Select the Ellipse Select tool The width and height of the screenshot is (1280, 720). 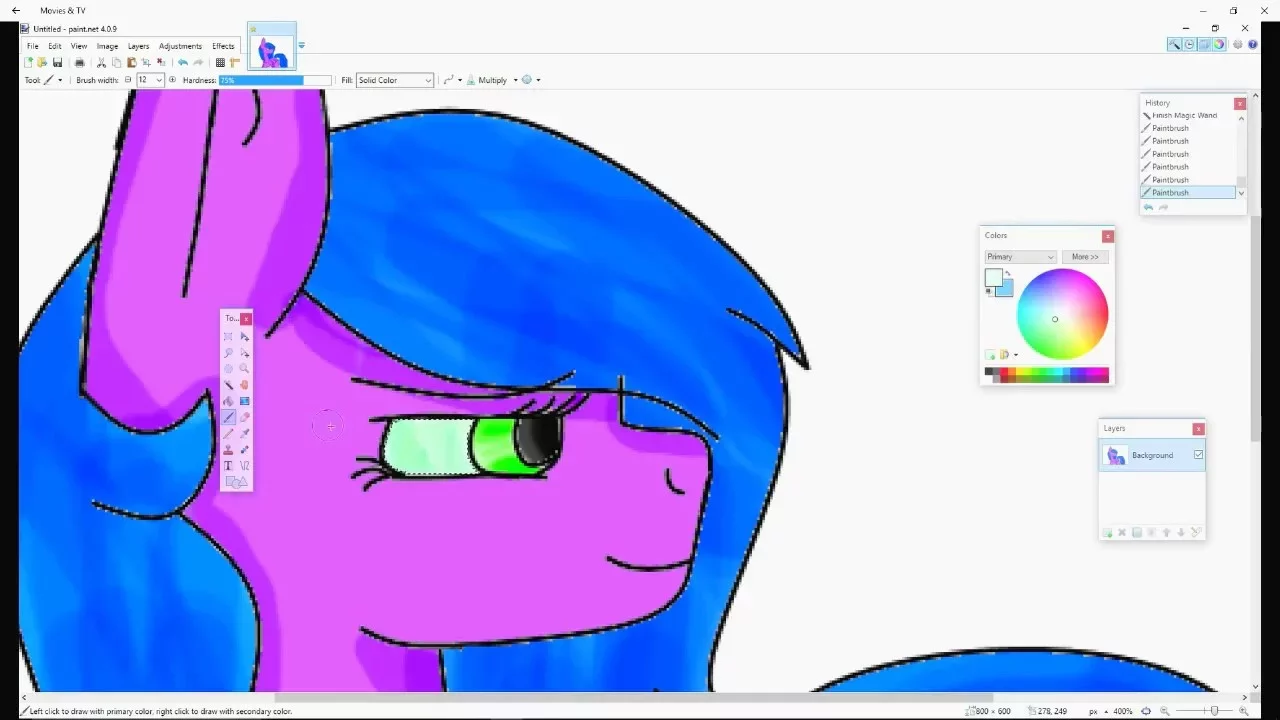228,369
